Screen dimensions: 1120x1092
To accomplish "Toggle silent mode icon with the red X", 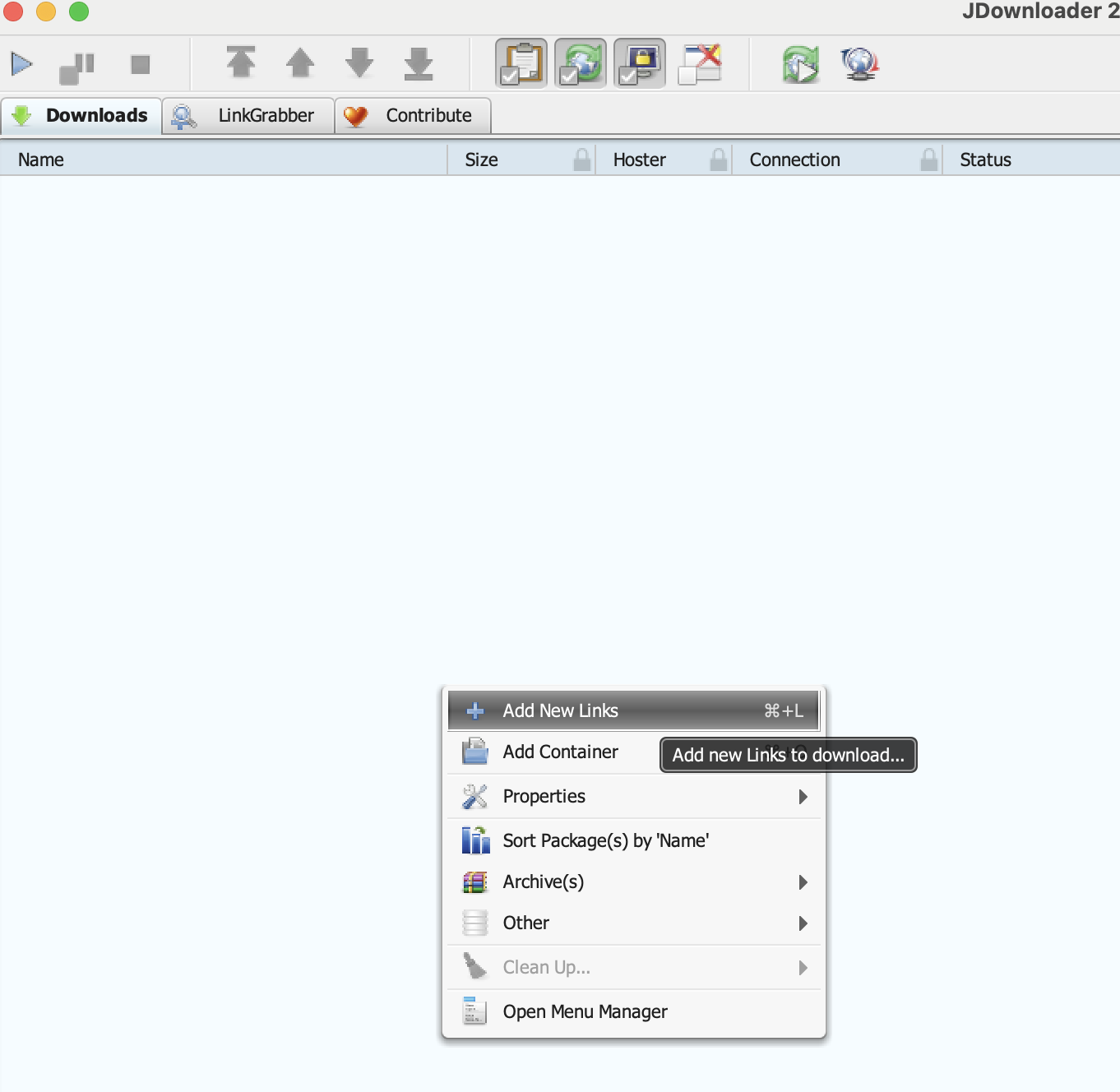I will (700, 64).
